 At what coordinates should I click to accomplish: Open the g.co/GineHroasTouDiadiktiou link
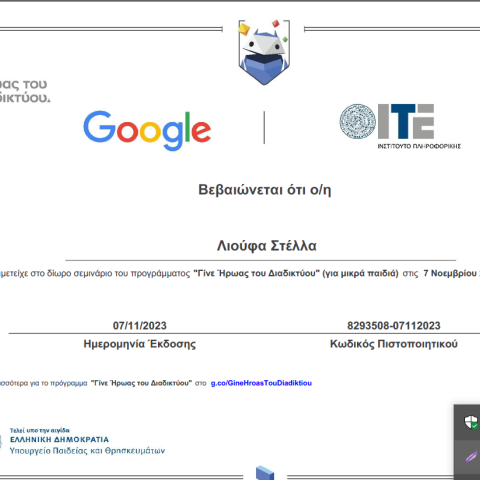(x=261, y=383)
